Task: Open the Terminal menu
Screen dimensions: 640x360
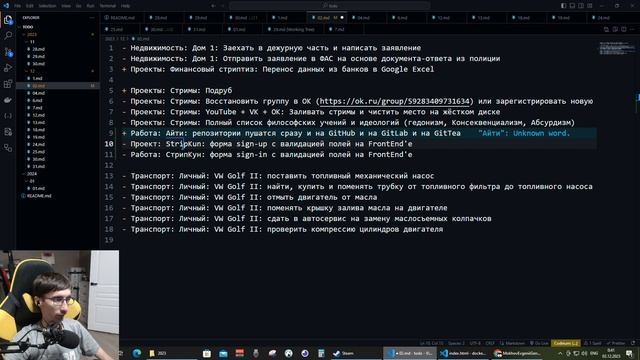Action: click(108, 6)
